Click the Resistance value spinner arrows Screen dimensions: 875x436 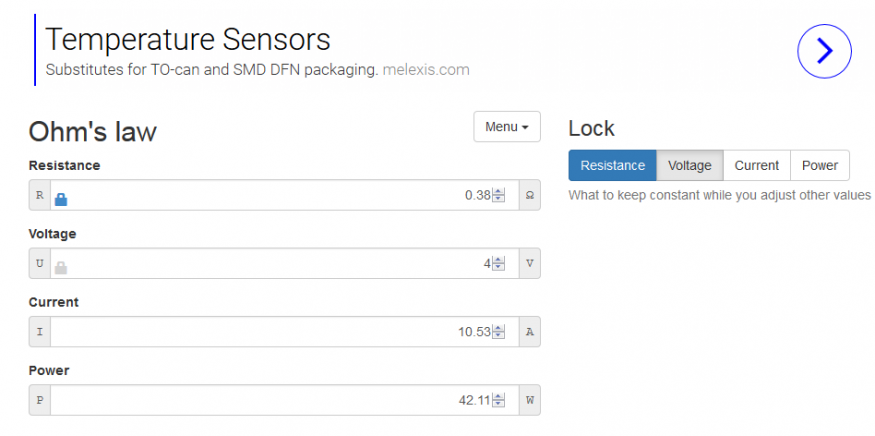pyautogui.click(x=499, y=196)
